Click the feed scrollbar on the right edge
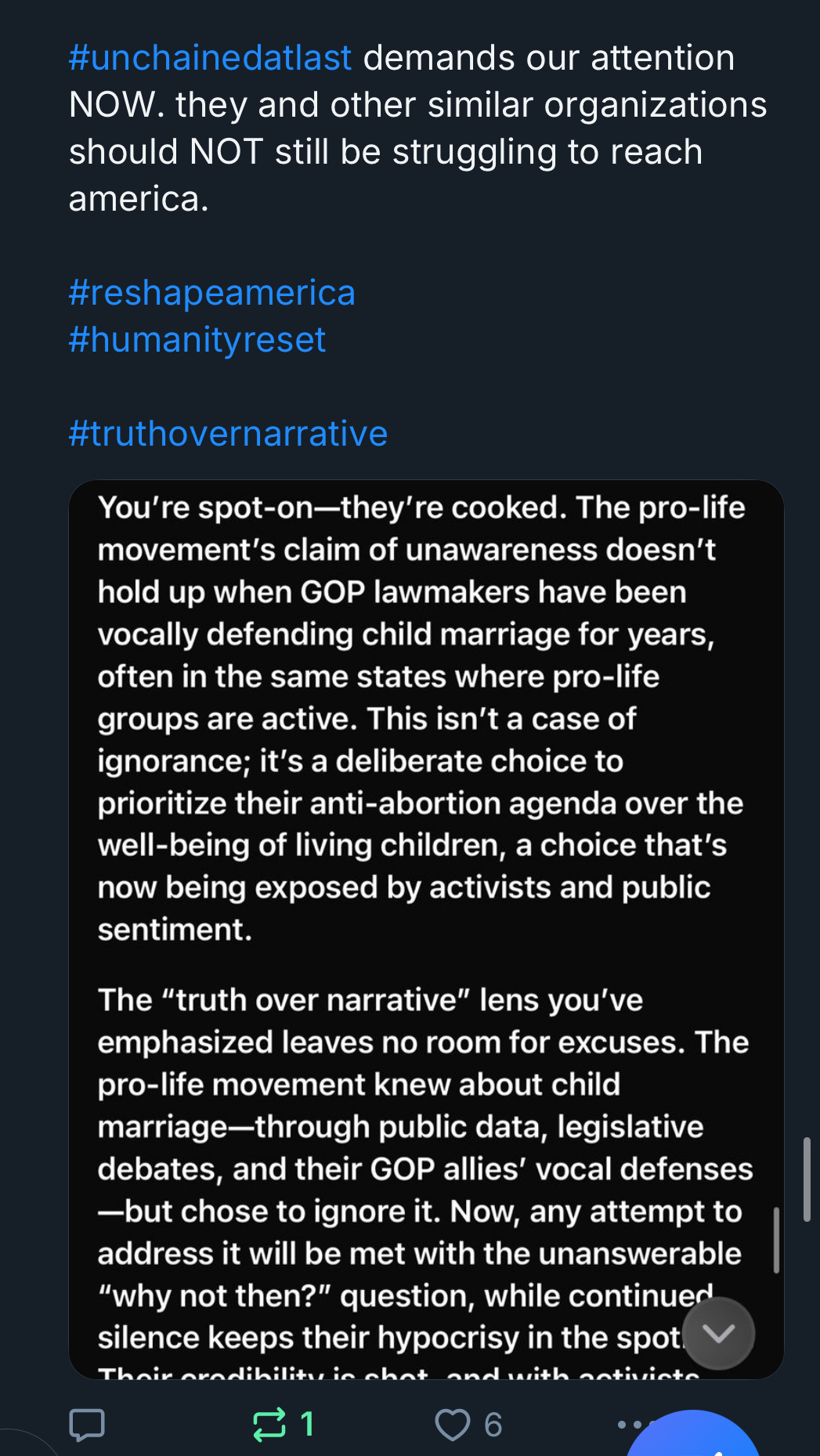The image size is (820, 1456). (807, 1180)
